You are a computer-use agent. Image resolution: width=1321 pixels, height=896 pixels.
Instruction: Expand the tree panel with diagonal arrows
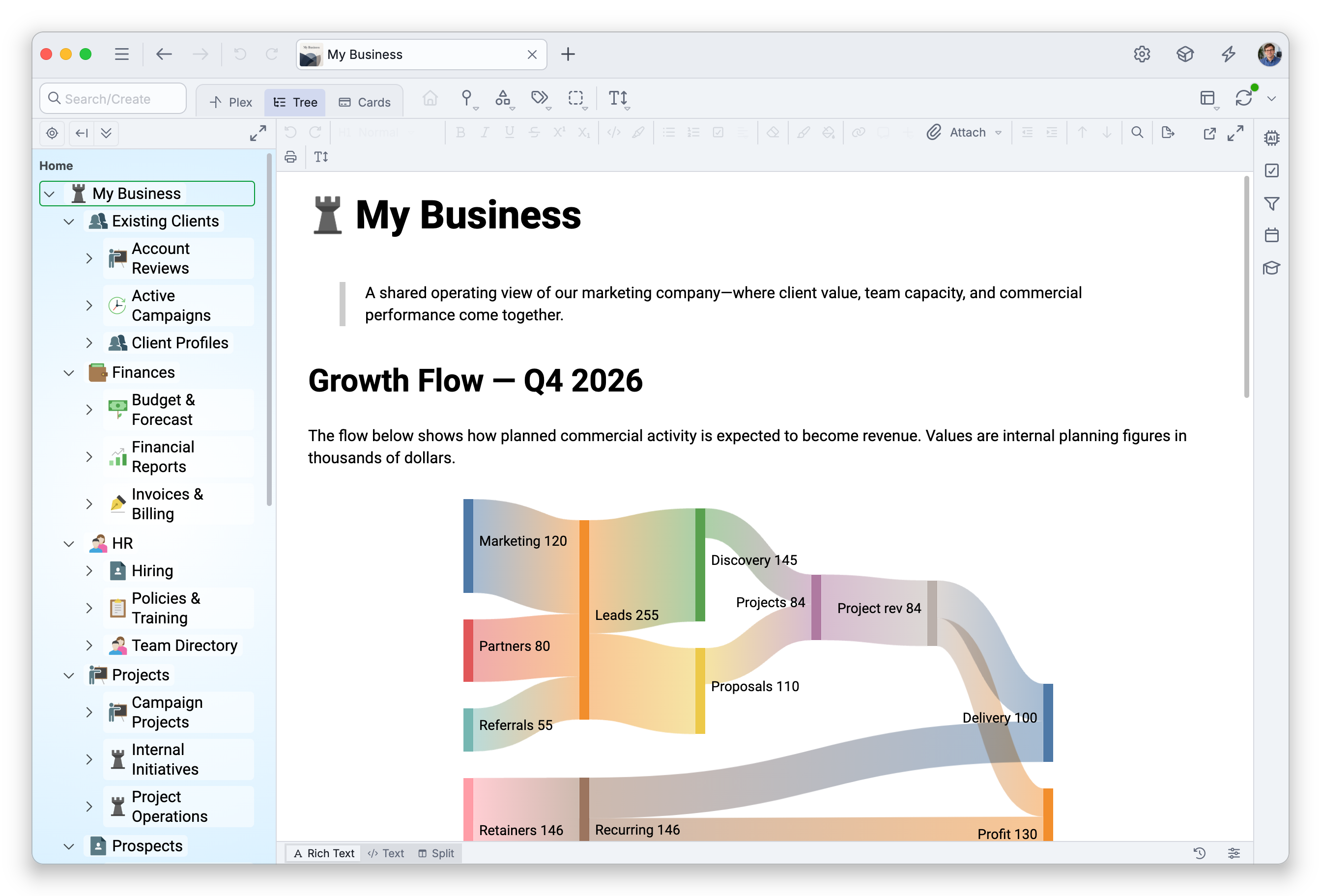click(258, 133)
